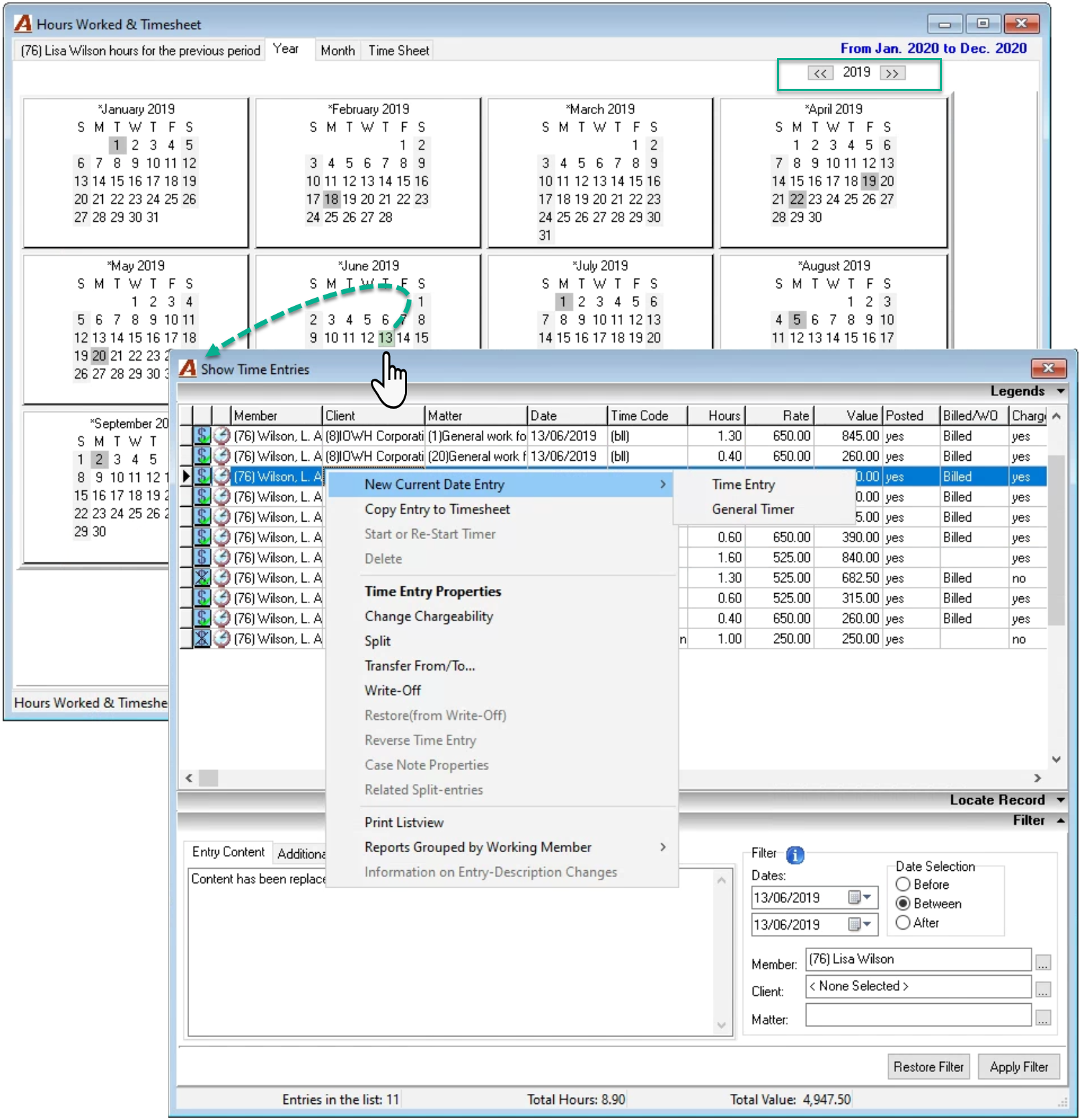This screenshot has width=1081, height=1120.
Task: Switch to the Month tab
Action: [x=337, y=51]
